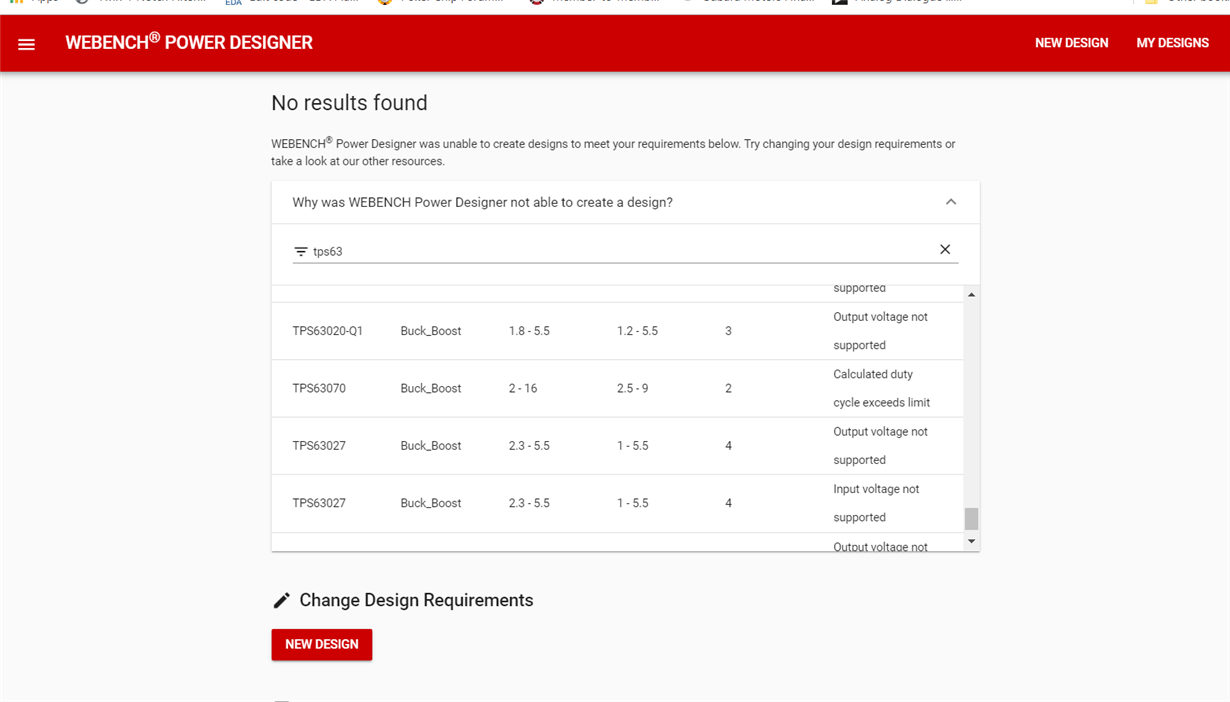Select the TPS63027 row with 'Input voltage not supported'
Screen dimensions: 1230x702
617,503
